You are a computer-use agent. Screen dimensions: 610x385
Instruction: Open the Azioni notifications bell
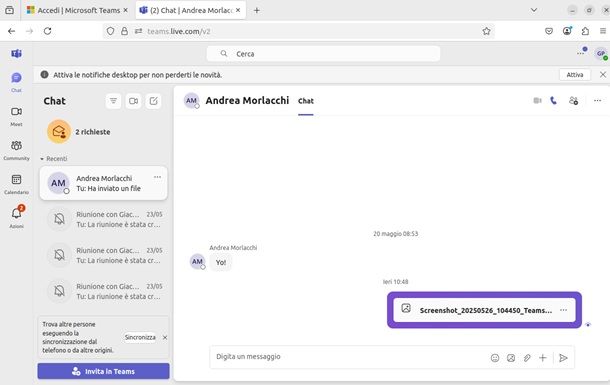point(16,217)
